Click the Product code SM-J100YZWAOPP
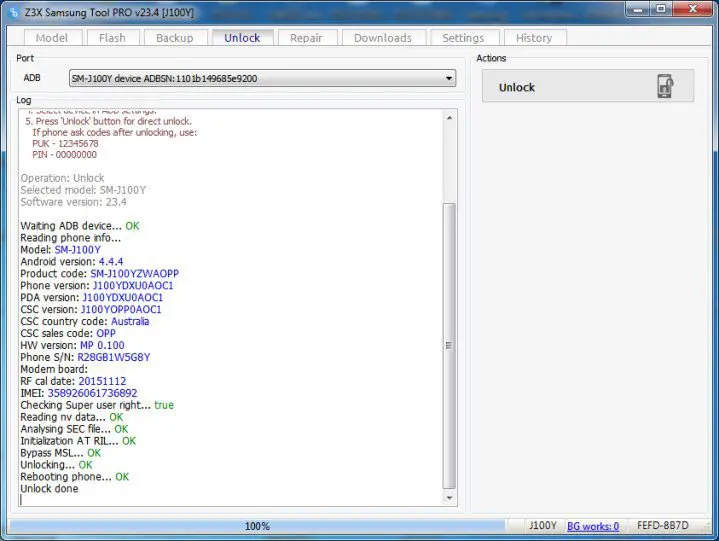The height and width of the screenshot is (541, 719). pyautogui.click(x=134, y=274)
